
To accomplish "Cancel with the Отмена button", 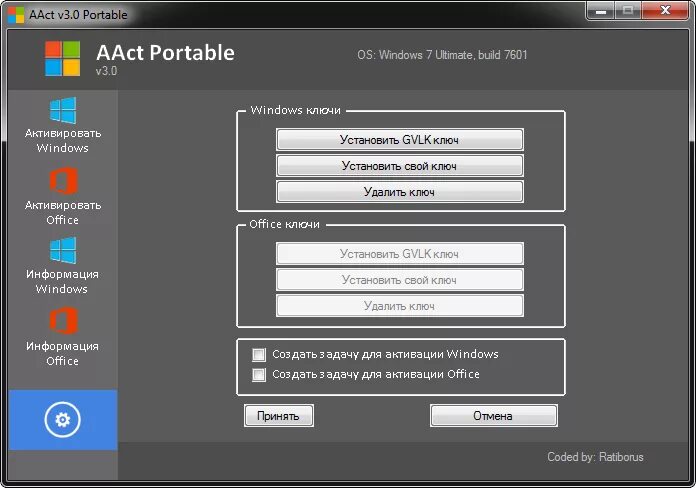I will (x=494, y=416).
